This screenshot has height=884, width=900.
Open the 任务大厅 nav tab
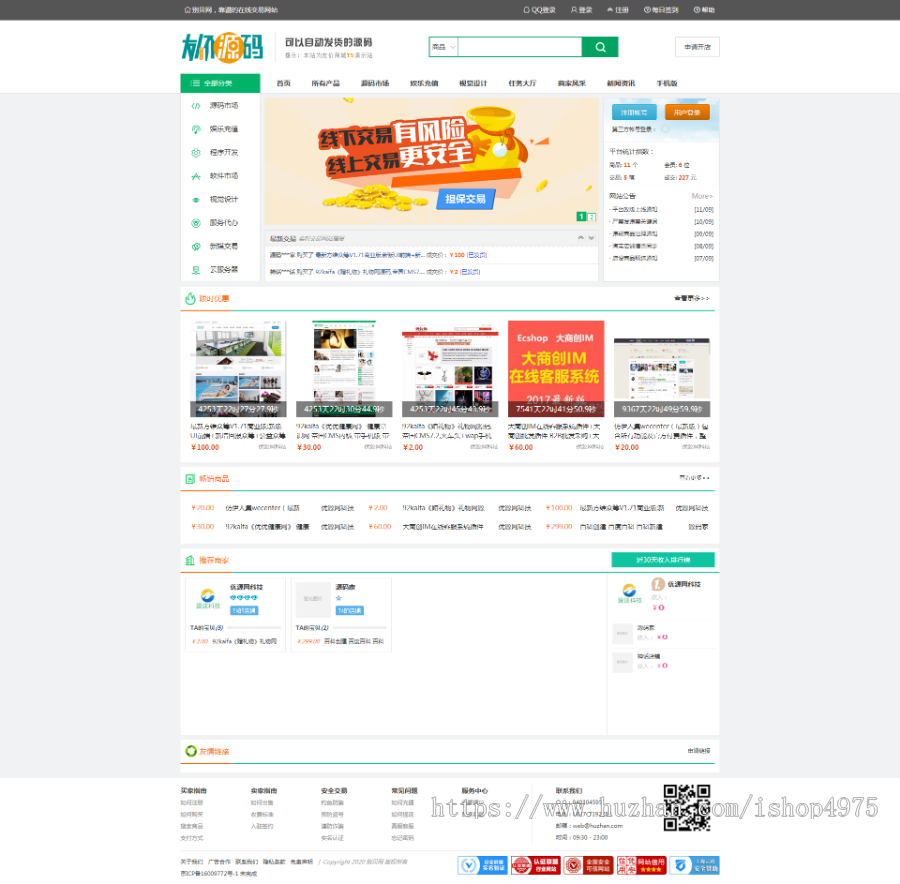point(521,83)
